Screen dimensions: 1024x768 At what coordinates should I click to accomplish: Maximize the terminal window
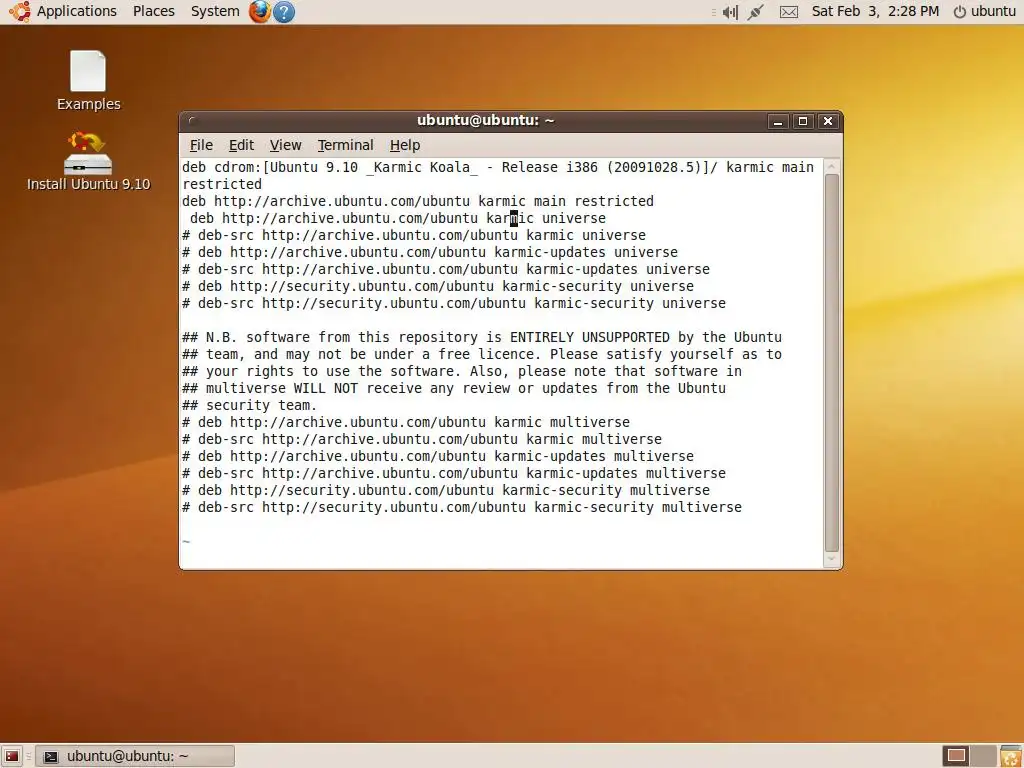[x=803, y=121]
